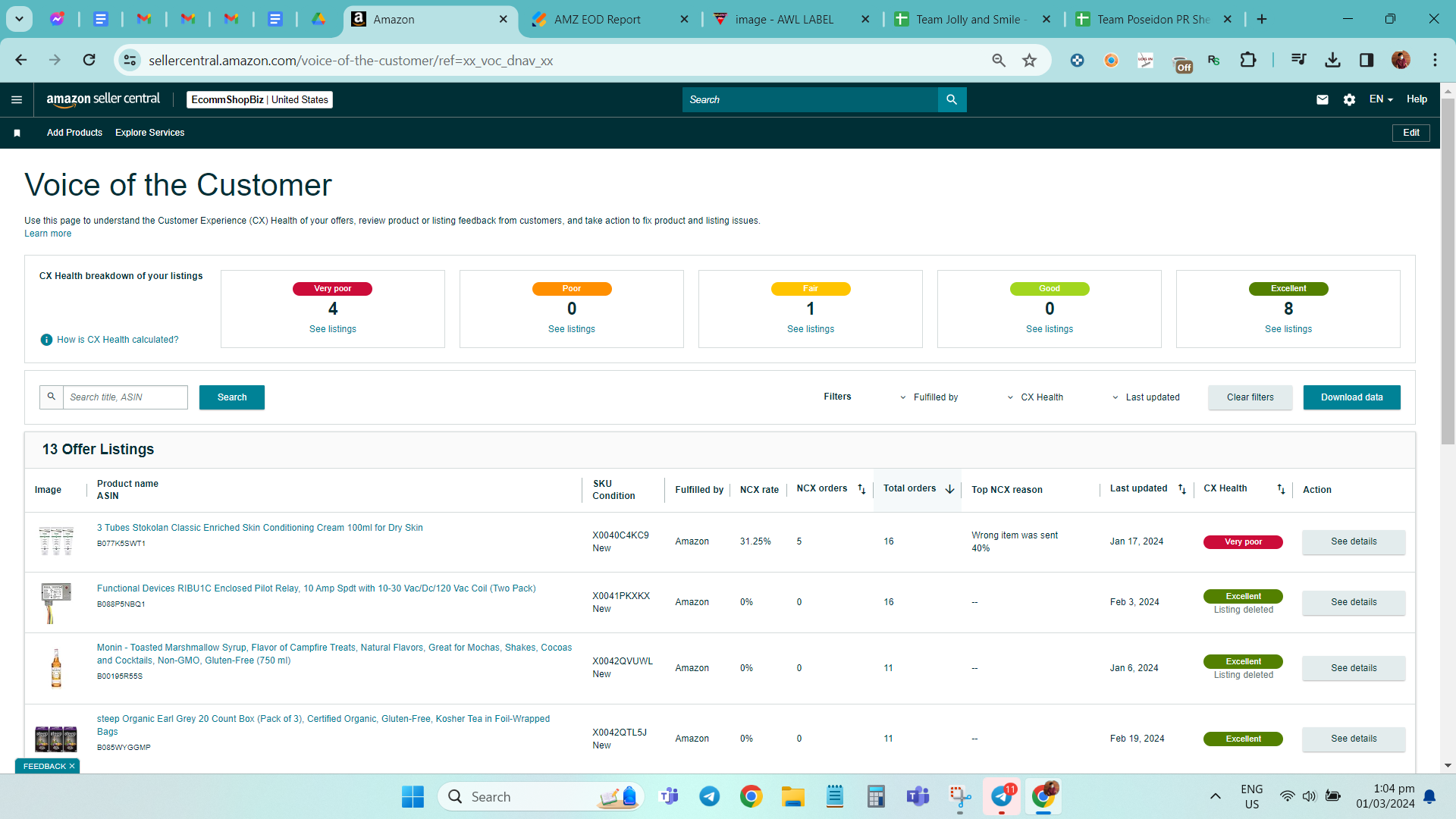
Task: Open the Windows Start menu
Action: pos(413,796)
